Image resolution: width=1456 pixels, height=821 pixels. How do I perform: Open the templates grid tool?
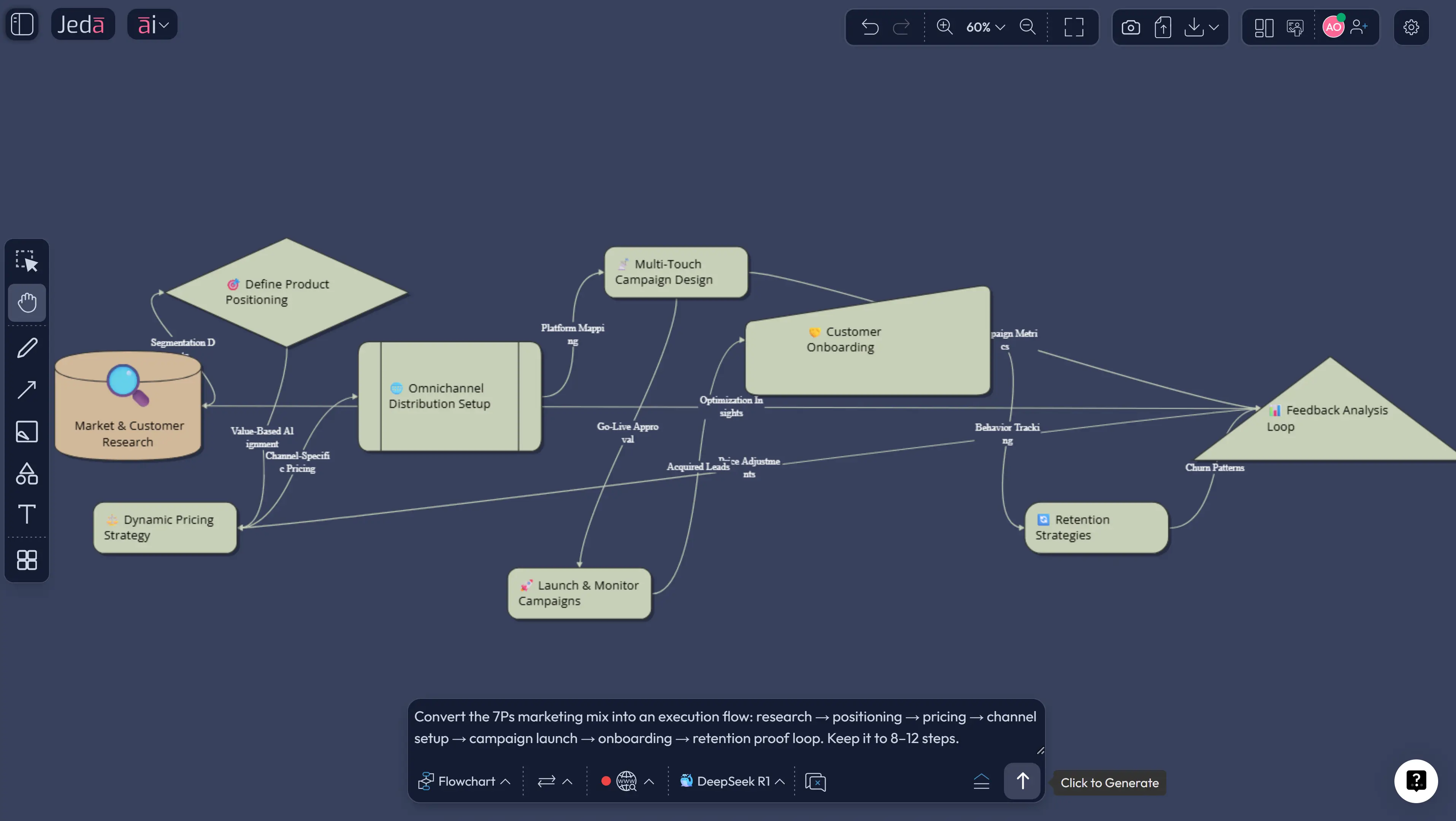point(27,560)
